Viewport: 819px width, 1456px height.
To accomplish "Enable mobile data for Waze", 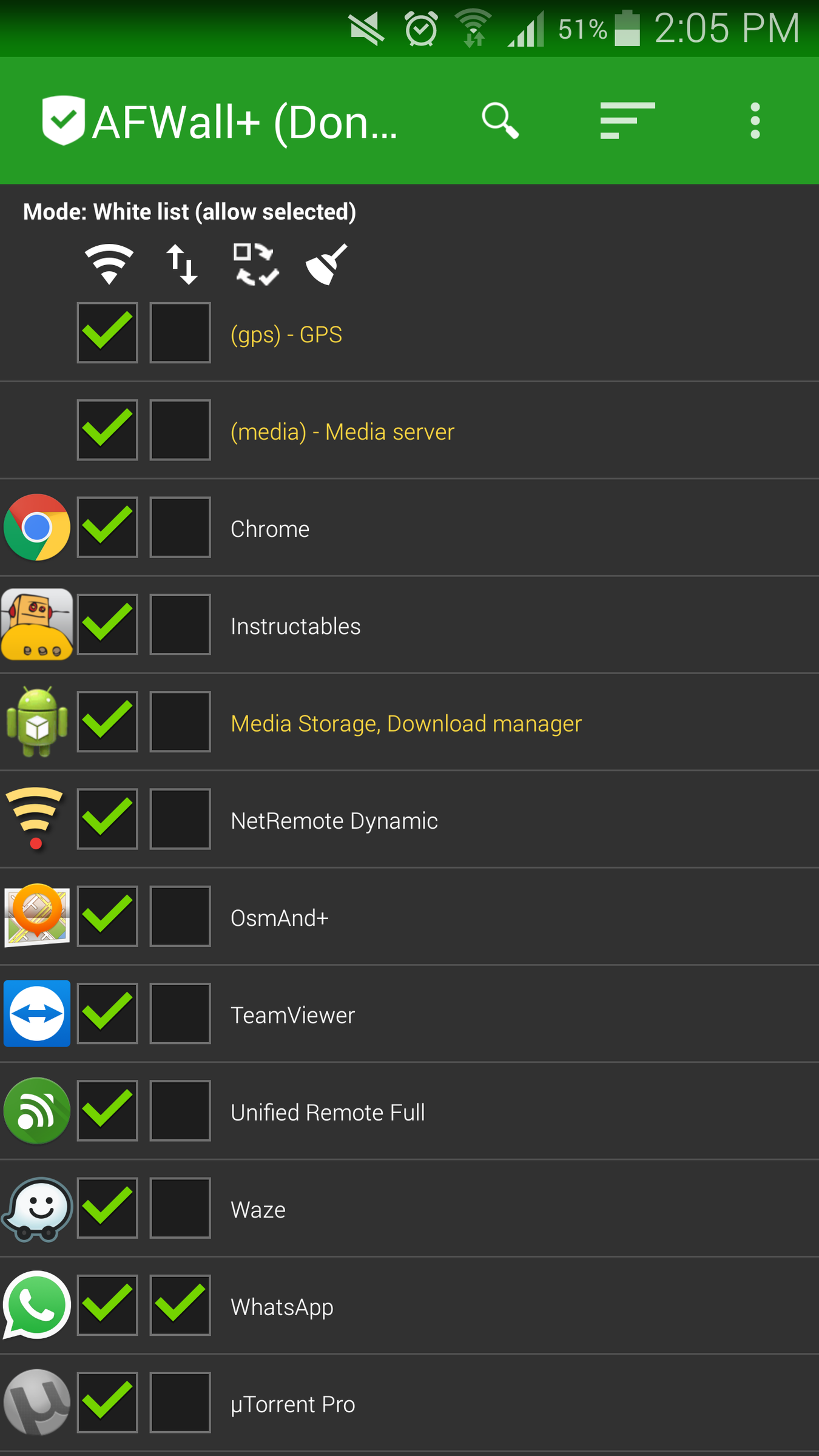I will coord(180,1208).
